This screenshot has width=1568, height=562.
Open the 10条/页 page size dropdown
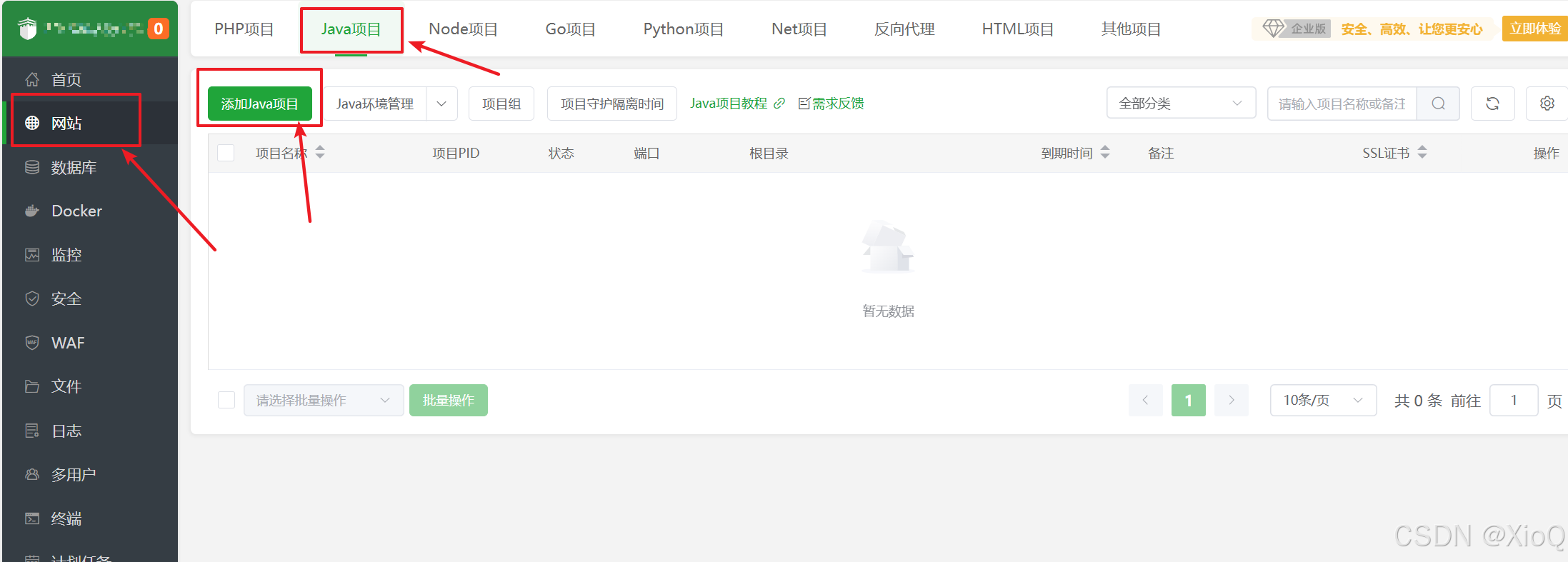click(x=1323, y=400)
